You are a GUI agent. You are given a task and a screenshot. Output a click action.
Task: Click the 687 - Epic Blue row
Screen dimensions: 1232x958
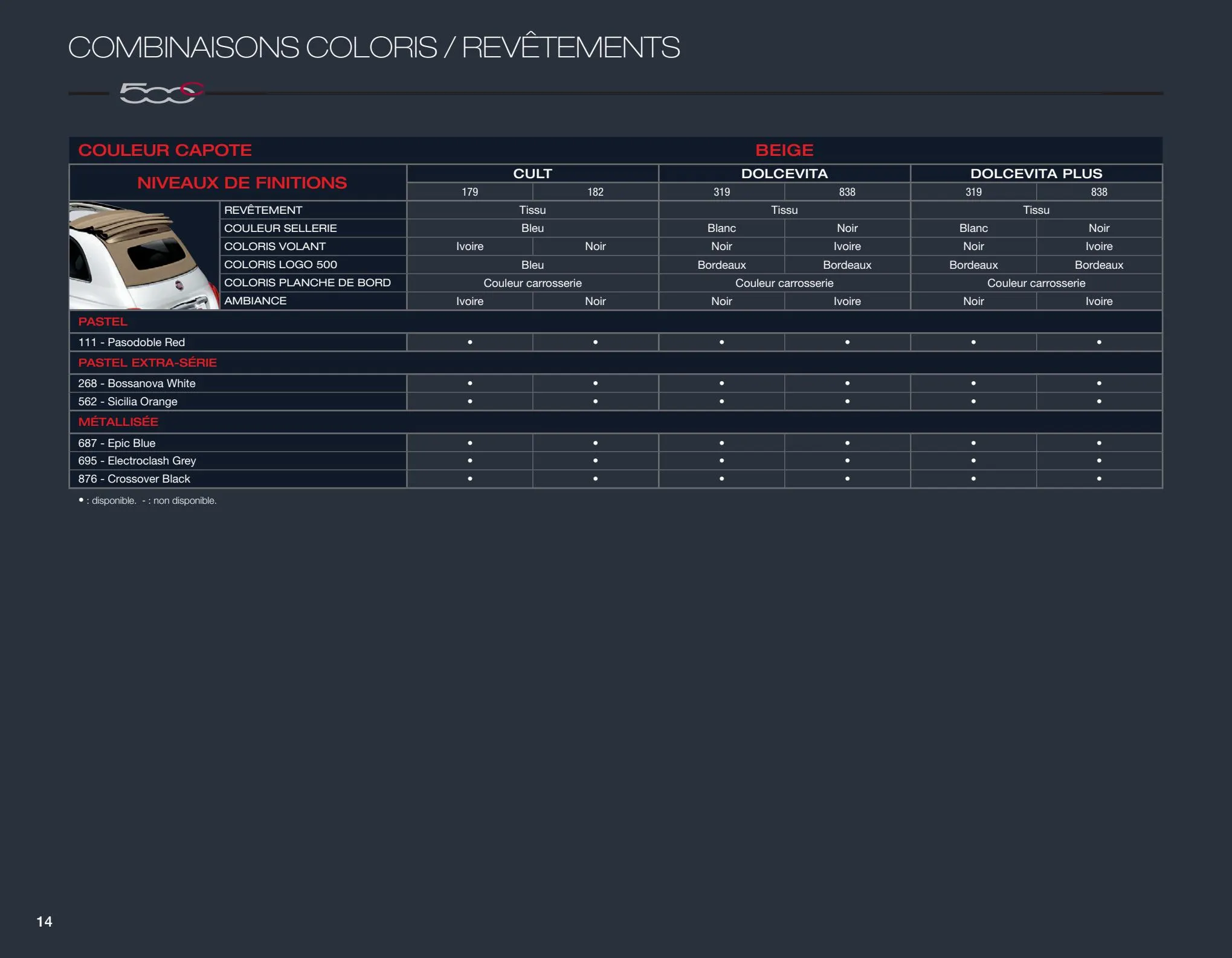616,443
